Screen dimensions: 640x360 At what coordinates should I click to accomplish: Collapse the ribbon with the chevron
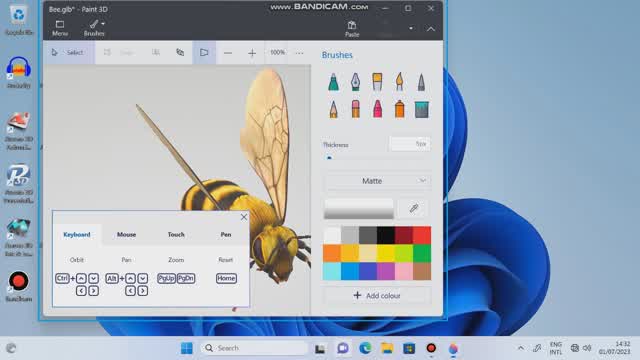pos(431,29)
